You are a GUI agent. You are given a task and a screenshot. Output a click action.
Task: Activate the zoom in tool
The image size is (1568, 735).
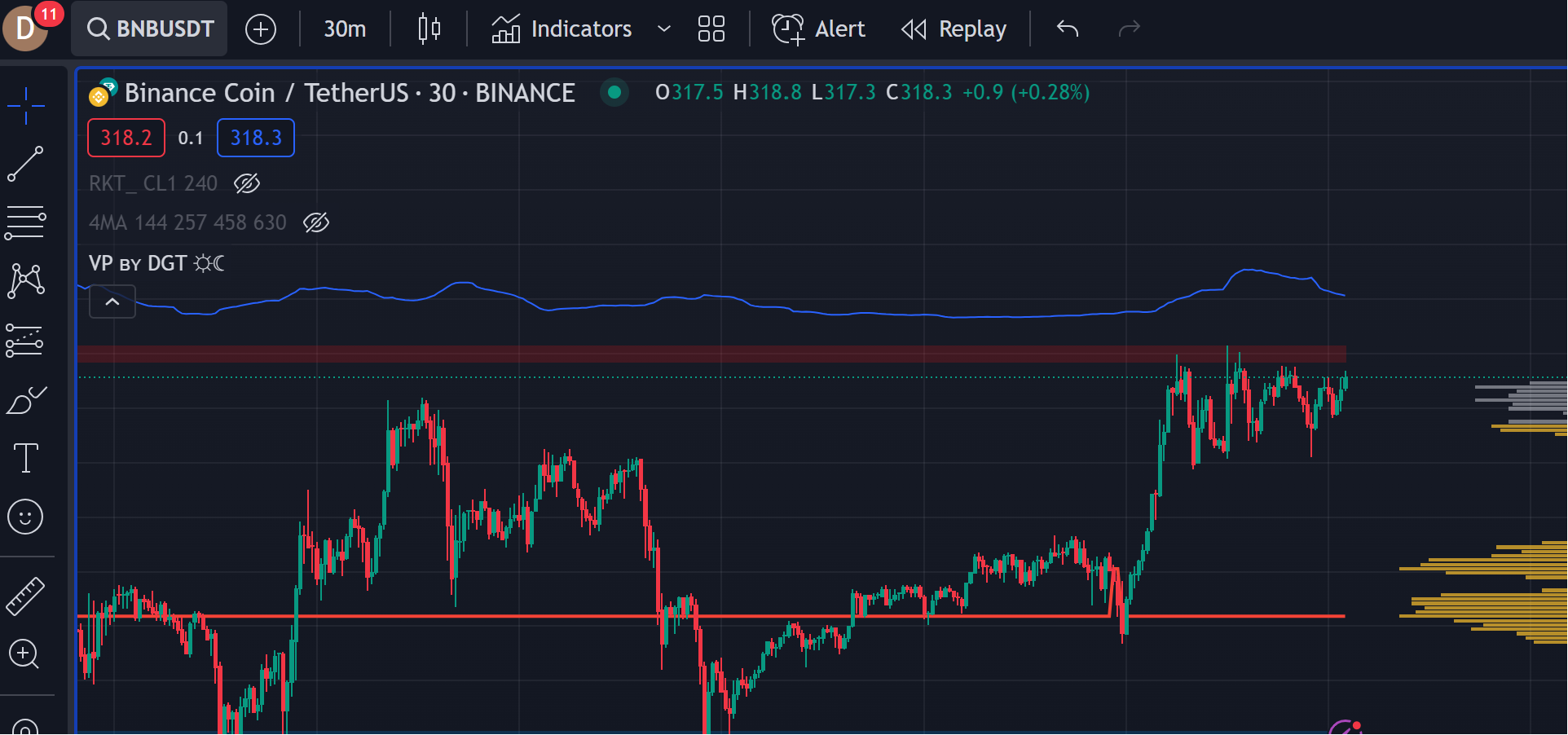tap(24, 654)
